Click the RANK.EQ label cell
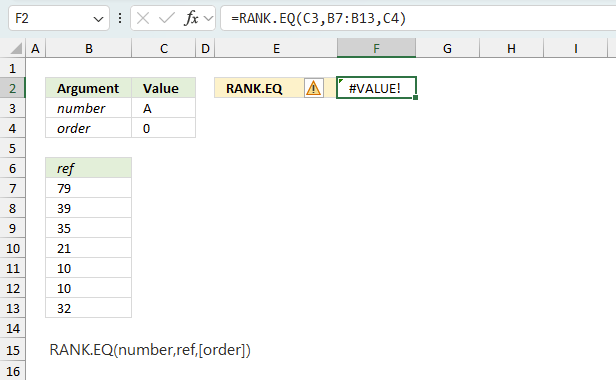The width and height of the screenshot is (616, 380). 259,88
